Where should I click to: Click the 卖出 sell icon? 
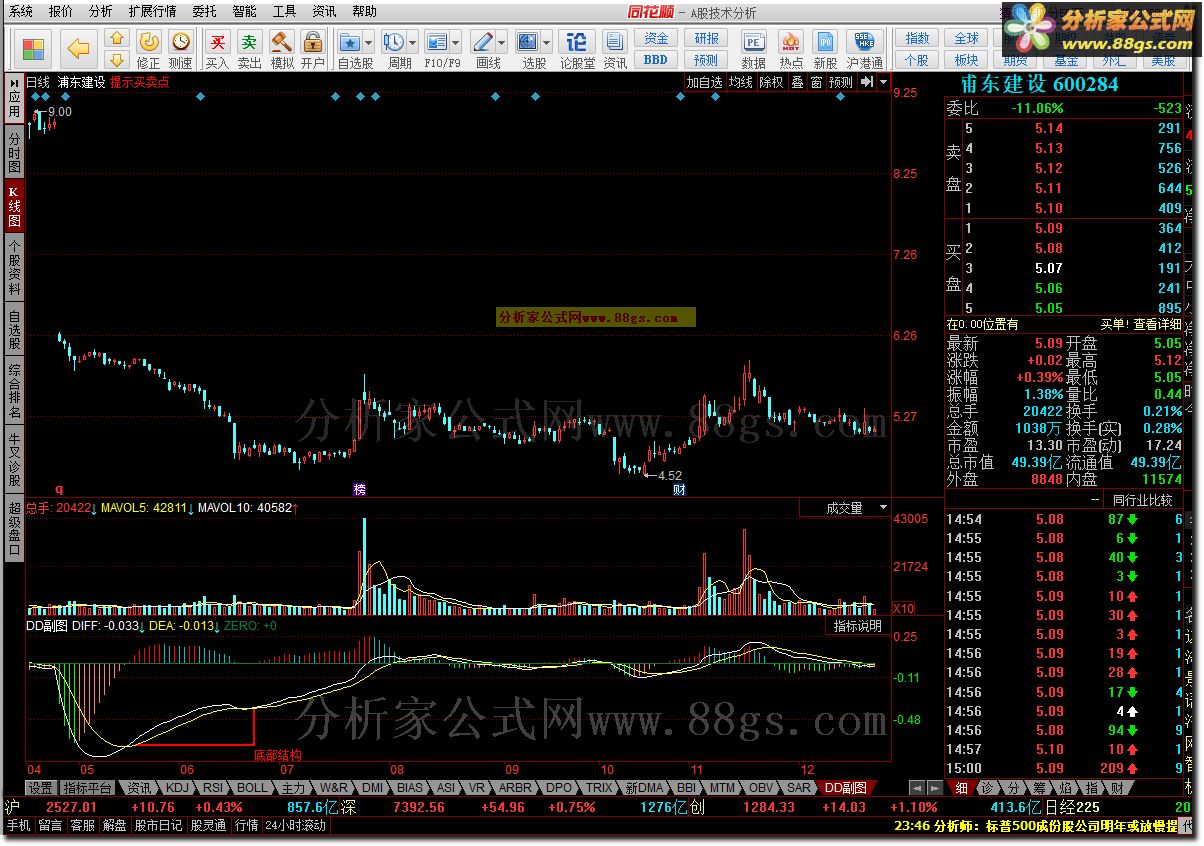pyautogui.click(x=249, y=48)
